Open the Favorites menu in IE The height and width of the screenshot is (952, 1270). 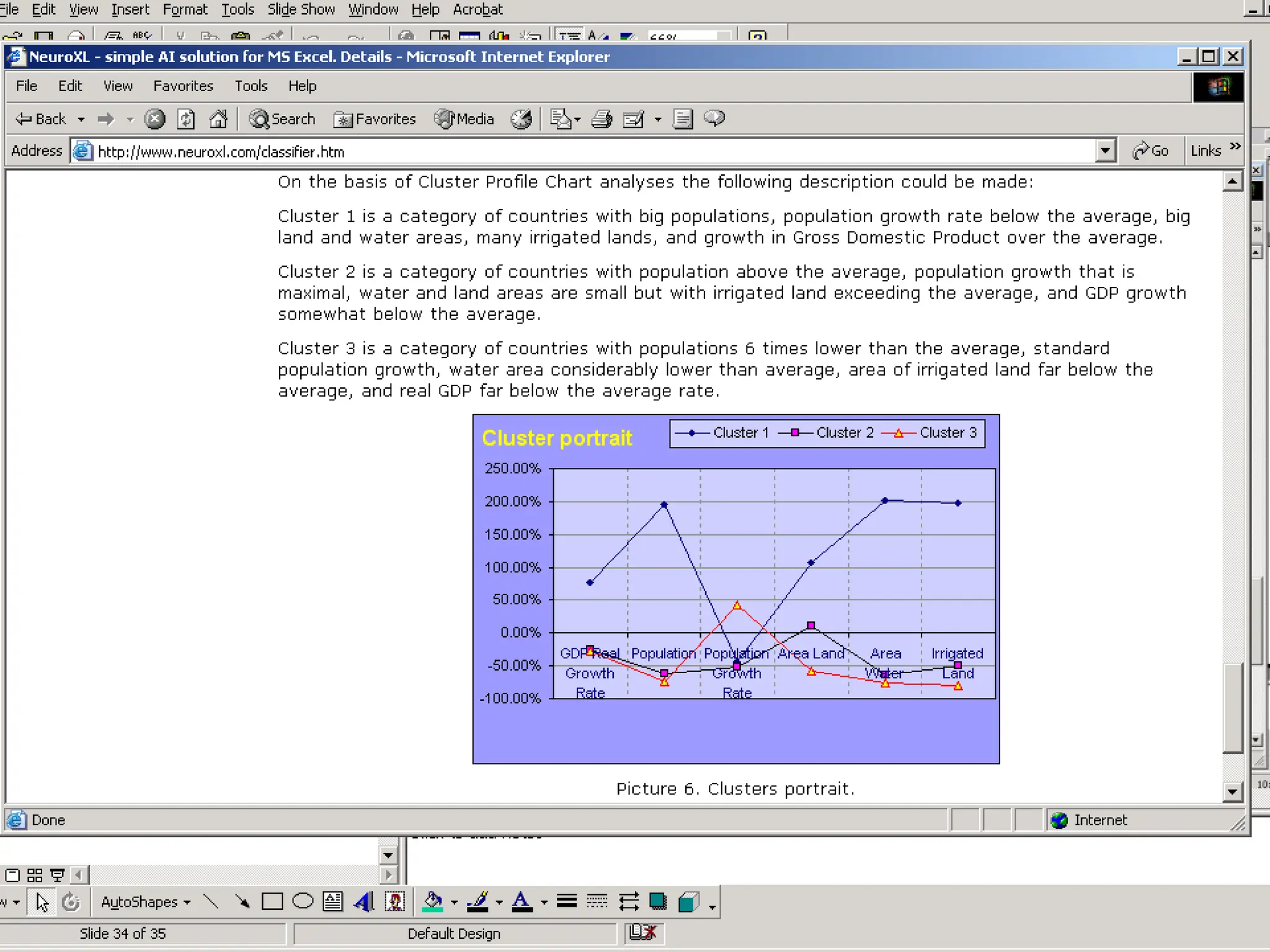pos(183,86)
